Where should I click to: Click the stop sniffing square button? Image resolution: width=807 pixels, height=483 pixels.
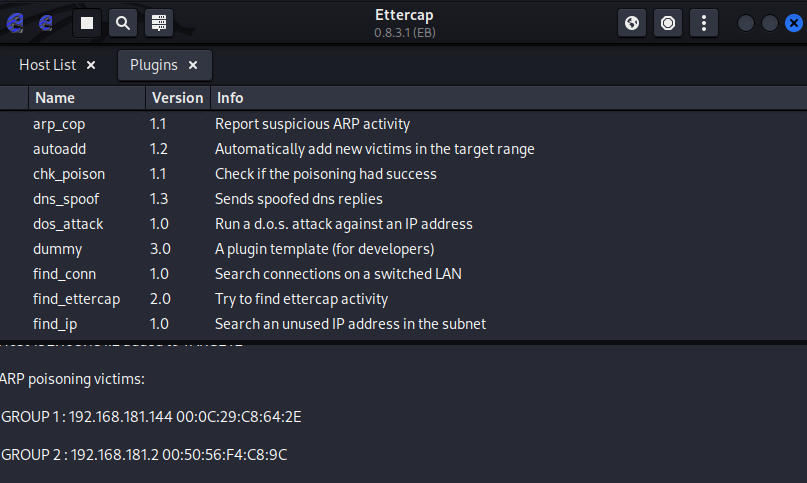click(x=88, y=22)
